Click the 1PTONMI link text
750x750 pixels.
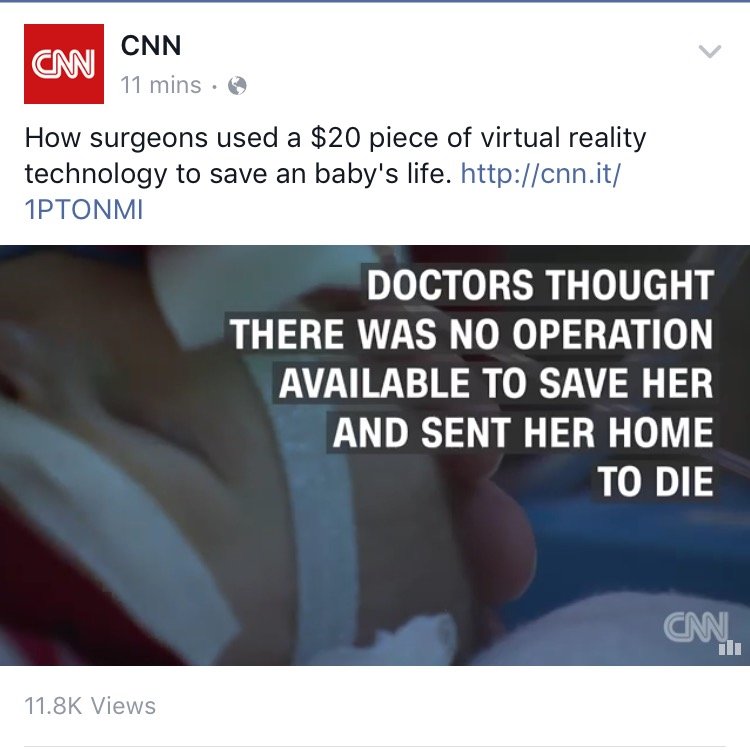pyautogui.click(x=84, y=210)
